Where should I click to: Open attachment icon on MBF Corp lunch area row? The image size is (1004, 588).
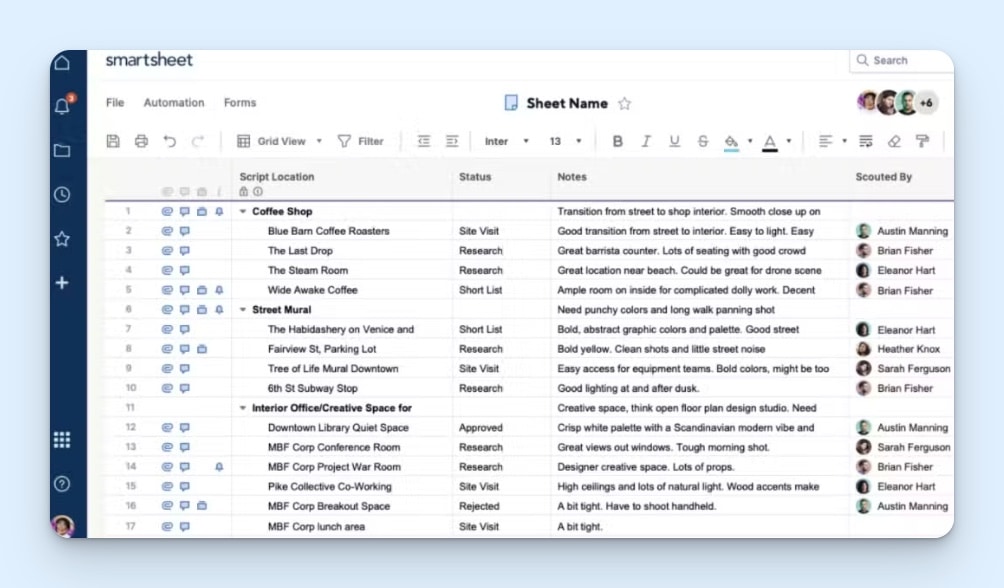[167, 527]
